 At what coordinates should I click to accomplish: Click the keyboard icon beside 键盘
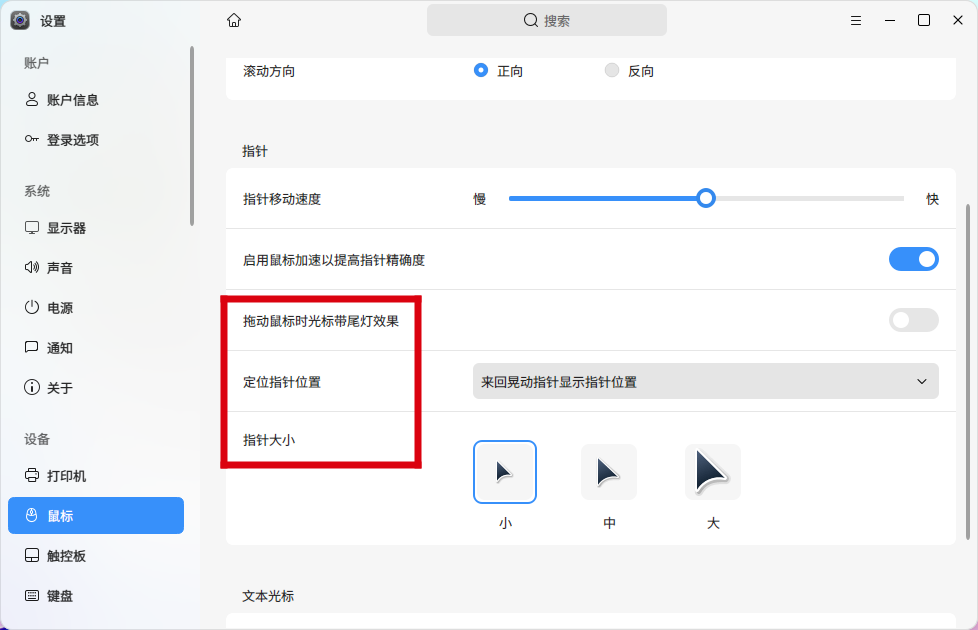[32, 596]
